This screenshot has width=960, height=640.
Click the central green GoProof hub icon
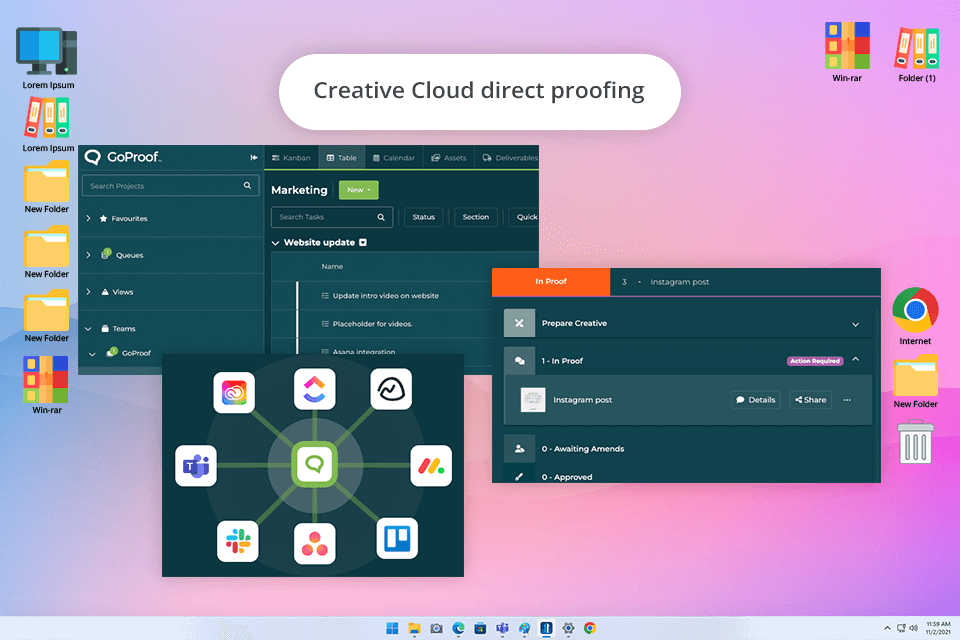[x=314, y=464]
